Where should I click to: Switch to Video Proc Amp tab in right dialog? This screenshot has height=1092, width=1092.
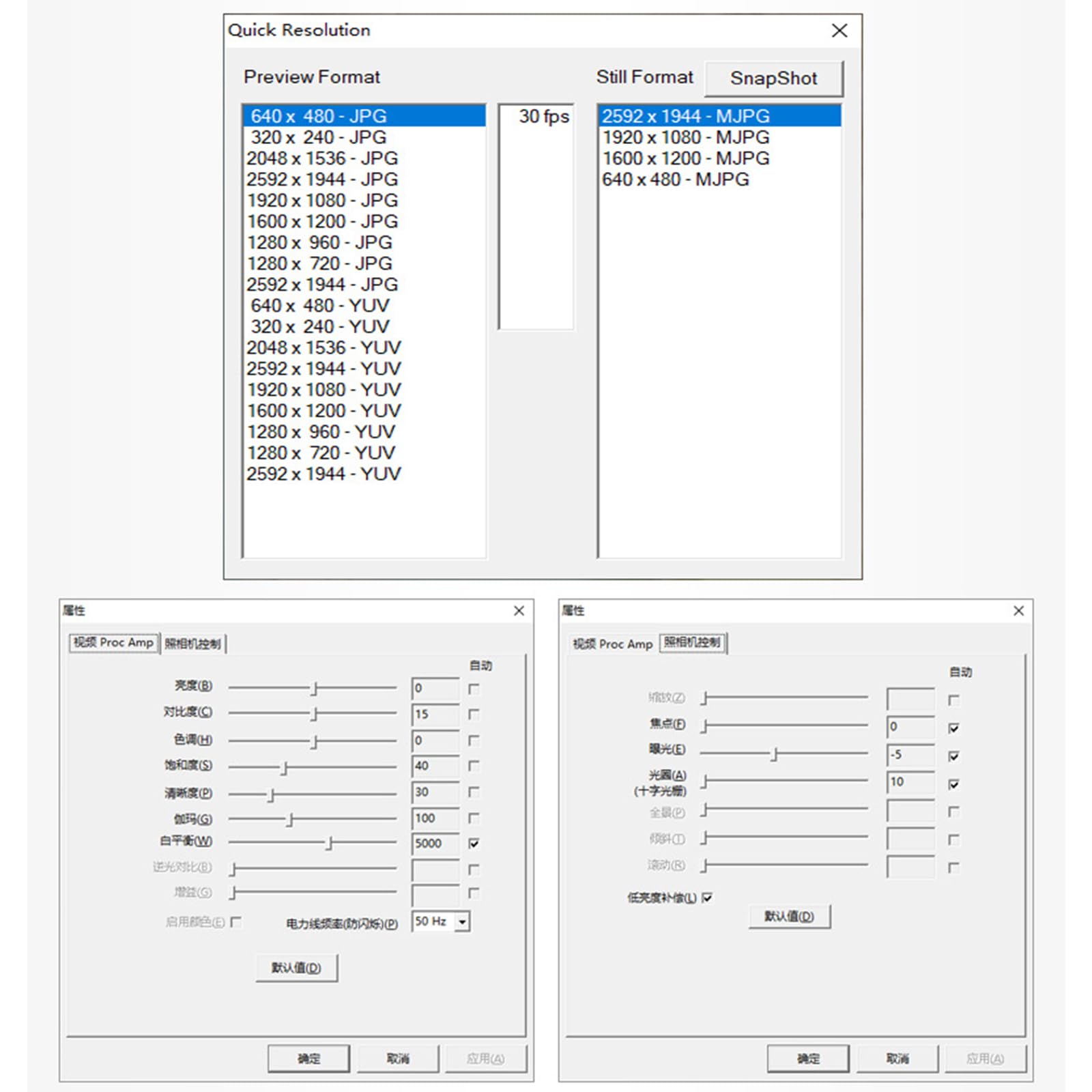(x=612, y=644)
